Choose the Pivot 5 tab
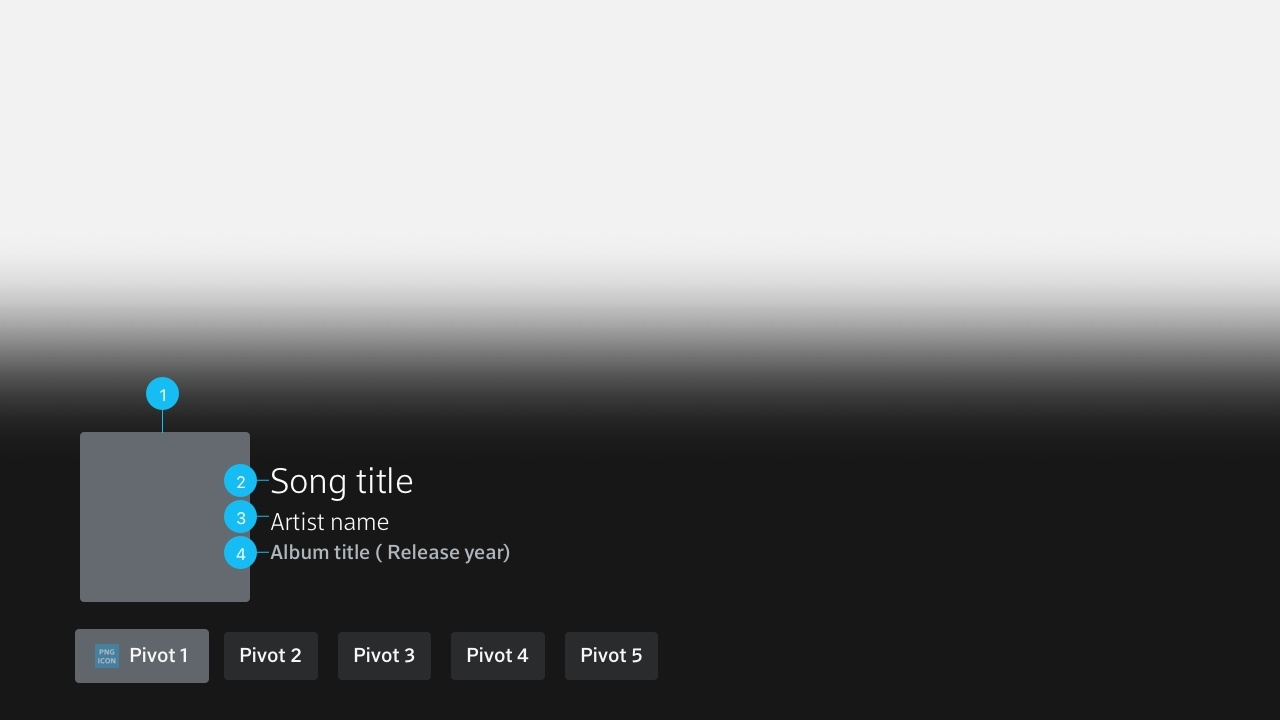Viewport: 1280px width, 720px height. point(611,656)
